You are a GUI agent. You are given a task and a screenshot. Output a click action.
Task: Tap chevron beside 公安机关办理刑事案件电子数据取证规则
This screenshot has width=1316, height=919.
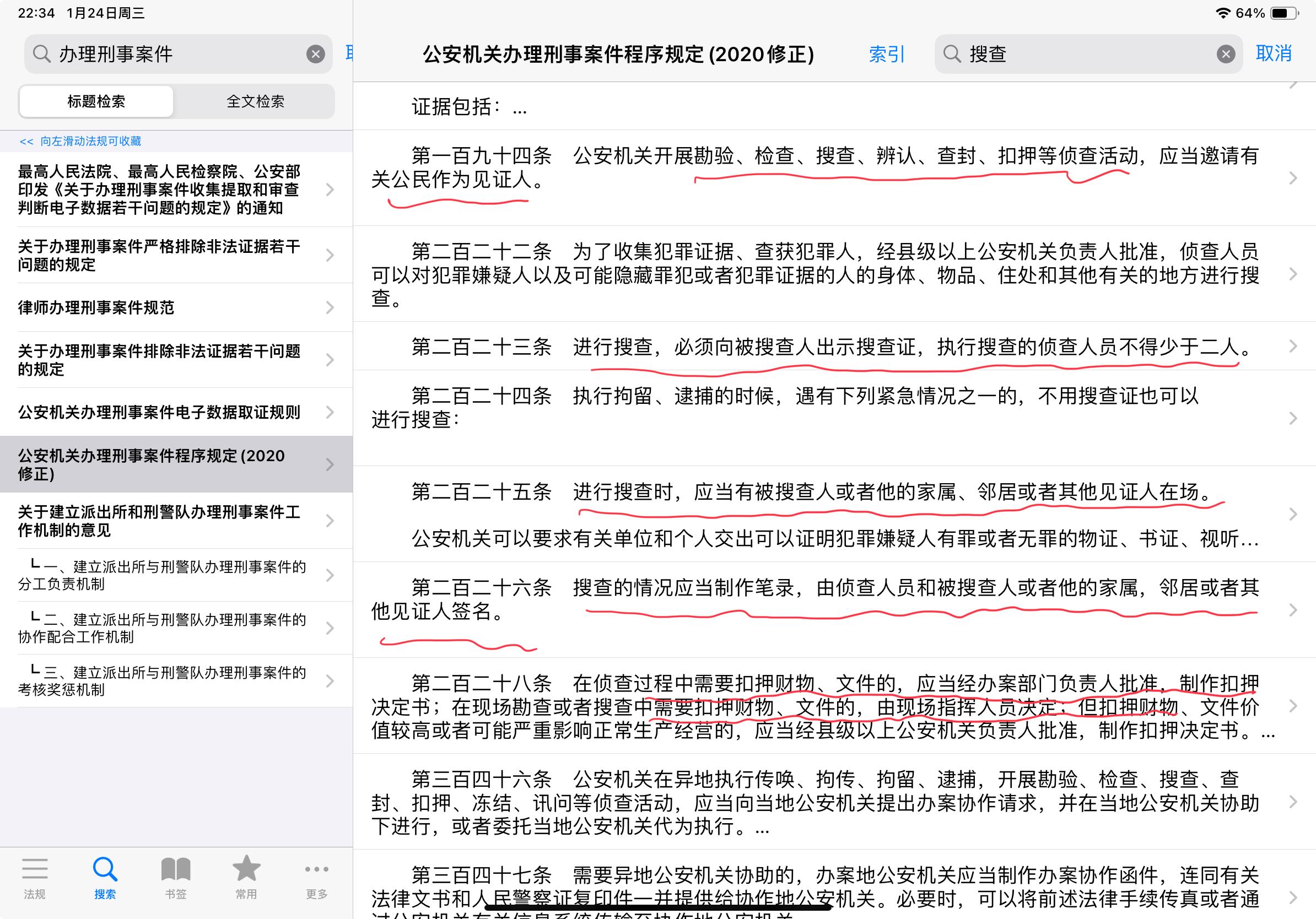(330, 412)
